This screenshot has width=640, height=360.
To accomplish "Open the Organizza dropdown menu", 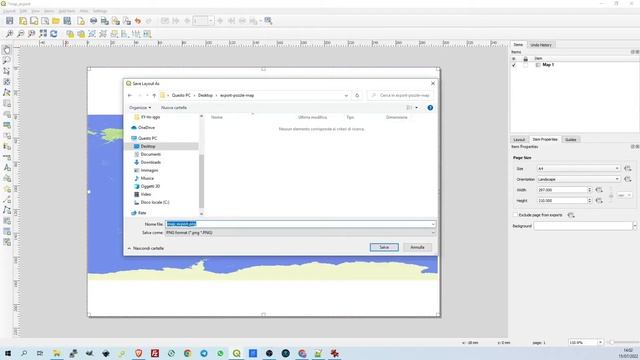I will (x=140, y=108).
